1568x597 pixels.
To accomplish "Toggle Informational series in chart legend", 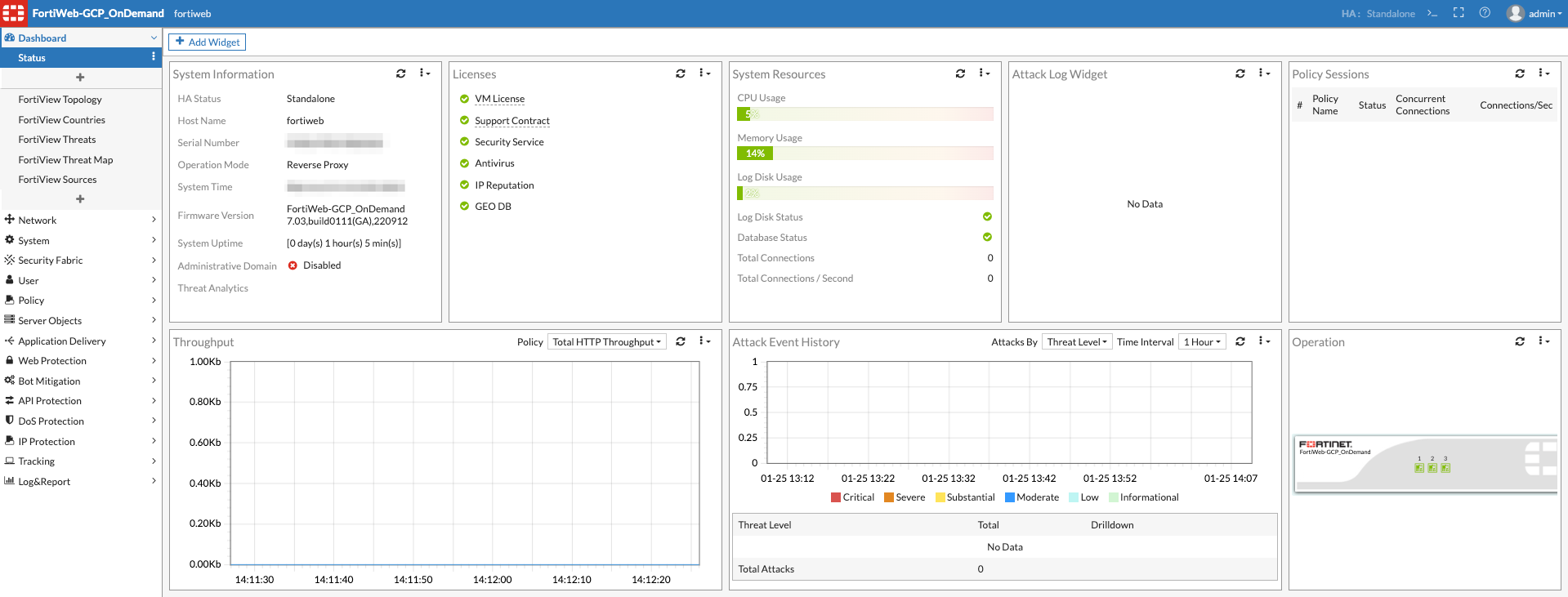I will [1144, 497].
